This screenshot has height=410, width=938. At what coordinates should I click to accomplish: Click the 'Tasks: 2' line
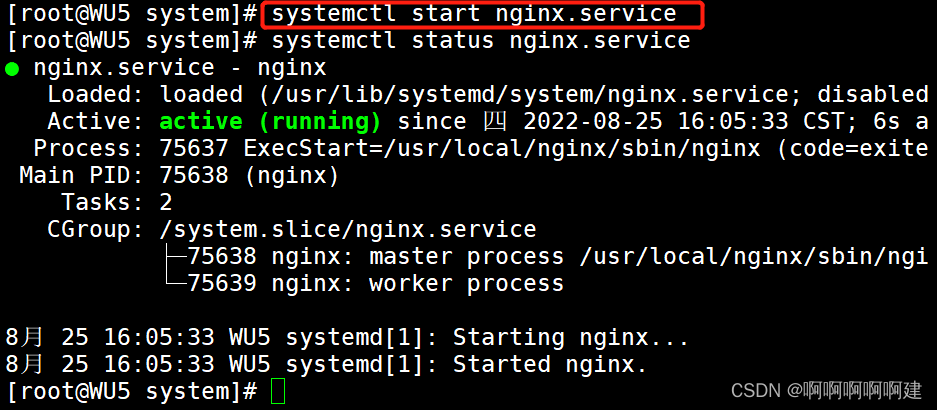pyautogui.click(x=117, y=202)
